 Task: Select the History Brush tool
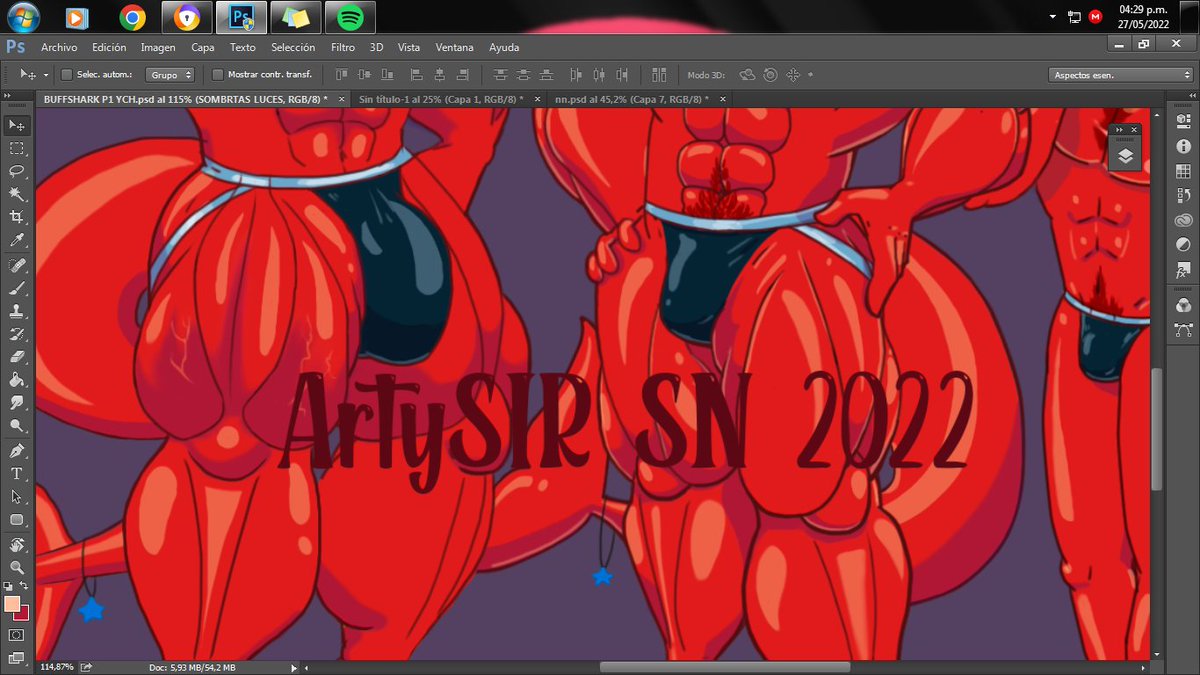(x=17, y=334)
